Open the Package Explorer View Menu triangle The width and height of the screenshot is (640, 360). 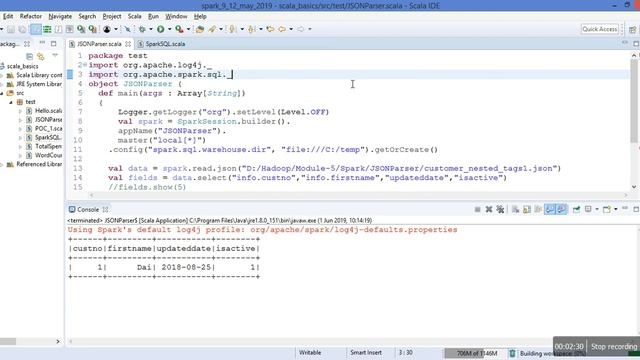(55, 56)
